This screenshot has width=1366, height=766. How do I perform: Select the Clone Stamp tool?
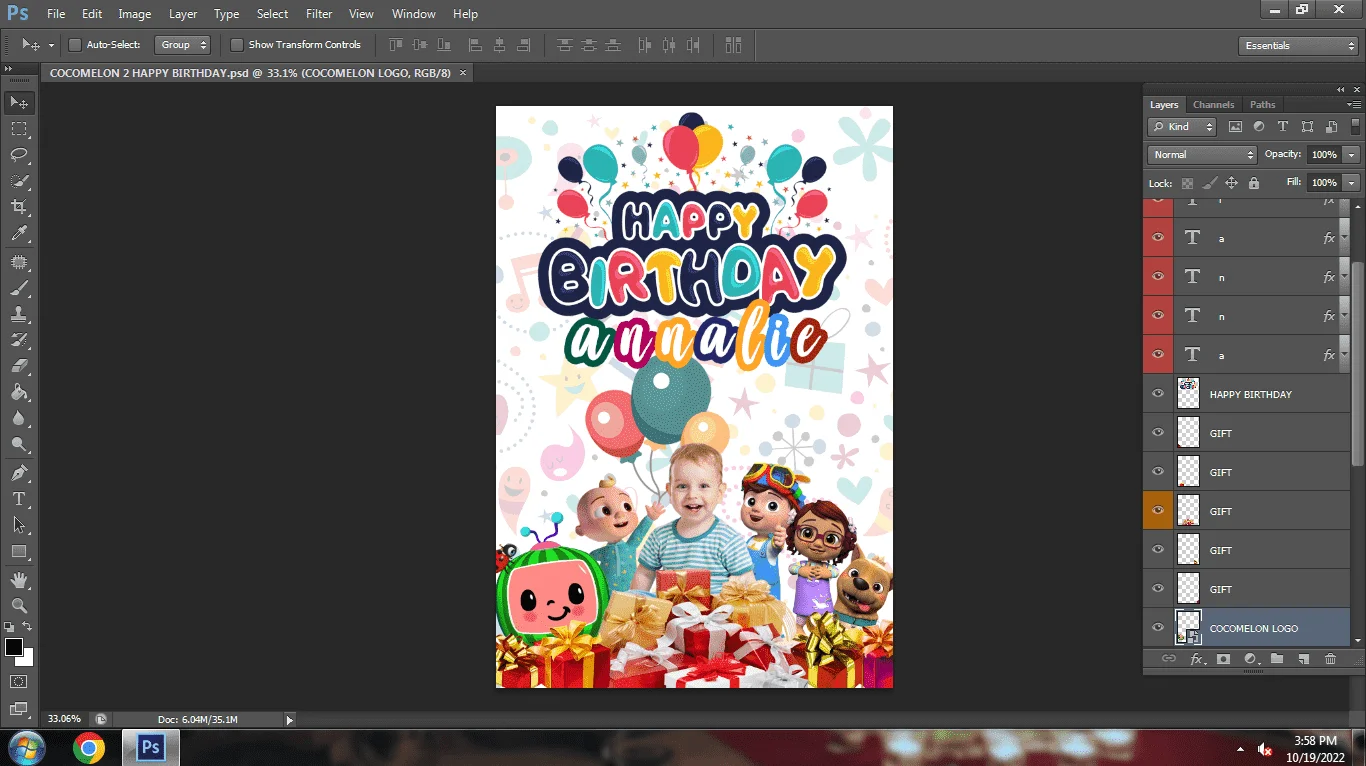tap(19, 314)
